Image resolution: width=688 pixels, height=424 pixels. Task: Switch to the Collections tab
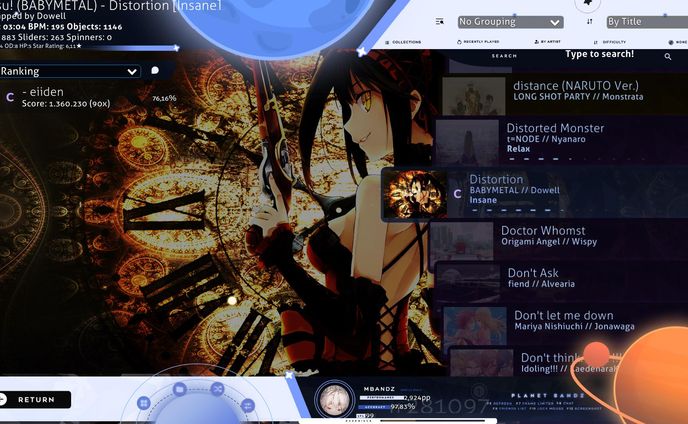point(403,42)
